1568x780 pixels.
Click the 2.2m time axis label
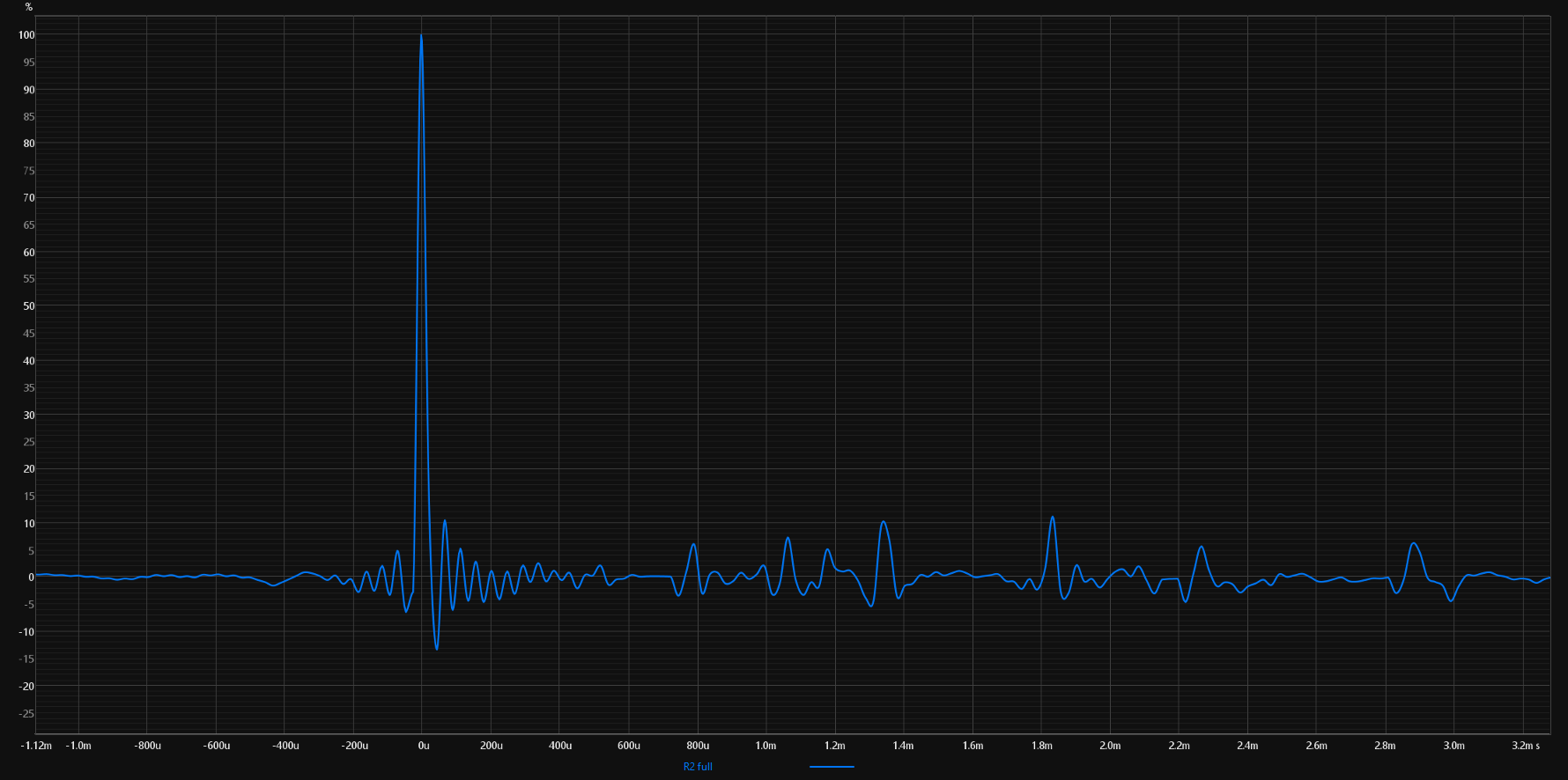click(x=1180, y=746)
